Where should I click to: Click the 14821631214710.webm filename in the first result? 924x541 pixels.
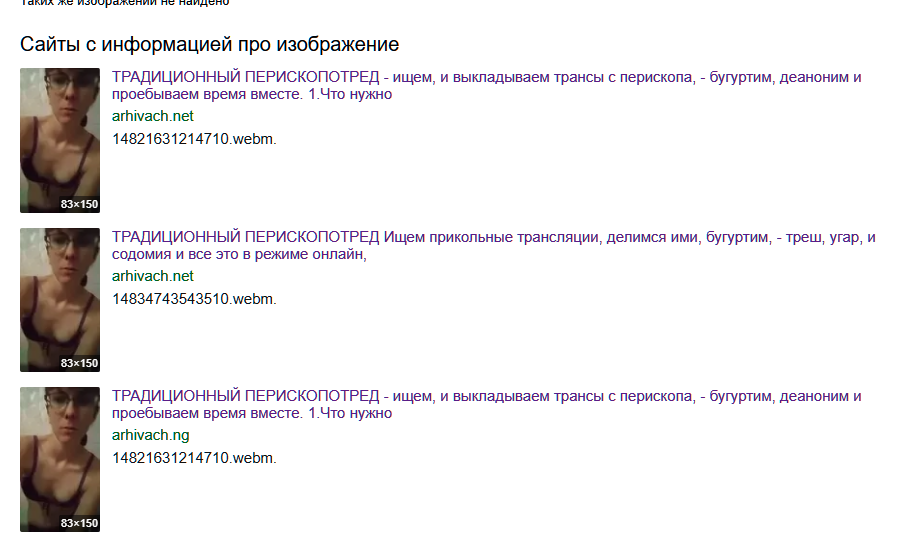[x=194, y=139]
